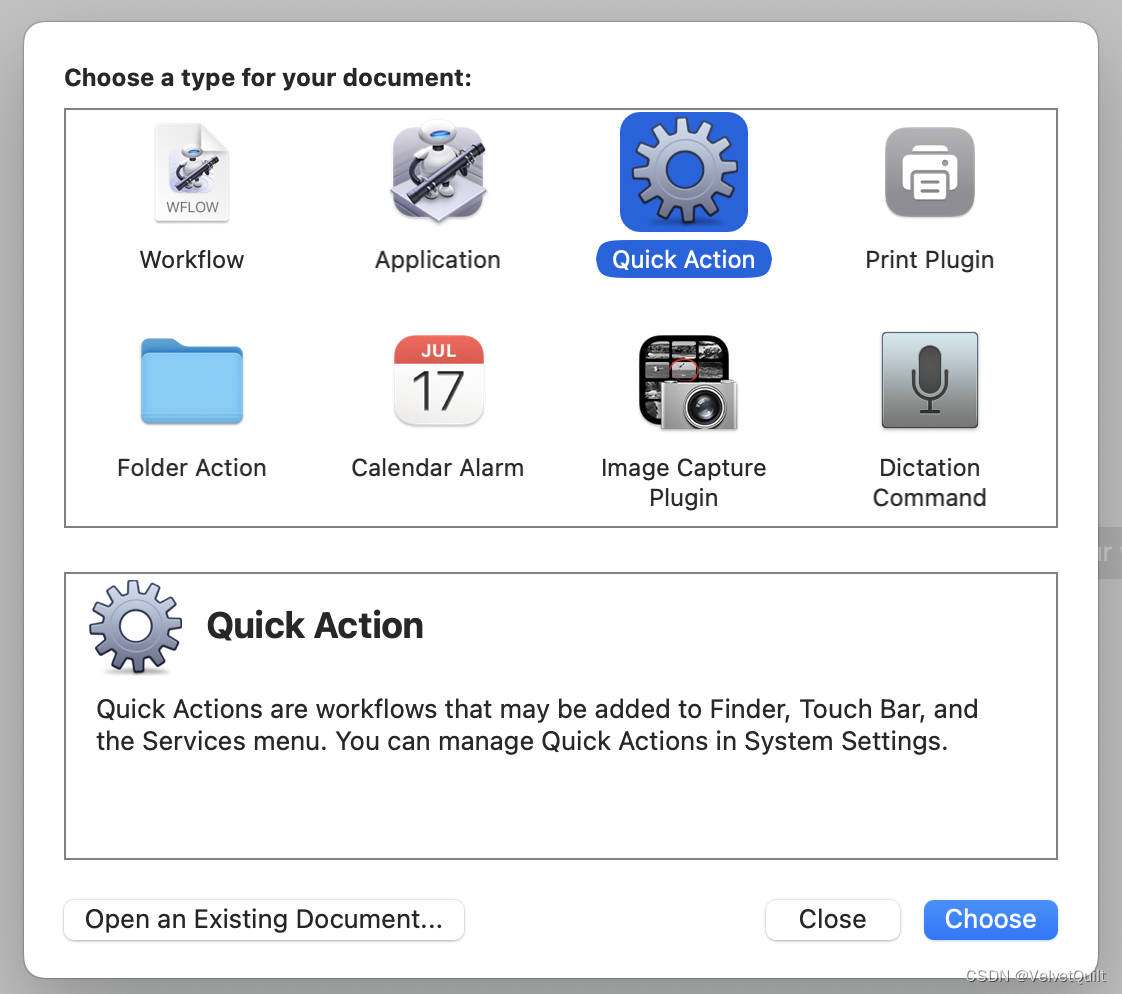Image resolution: width=1122 pixels, height=994 pixels.
Task: Click the selected "Quick Action" label
Action: click(x=684, y=259)
